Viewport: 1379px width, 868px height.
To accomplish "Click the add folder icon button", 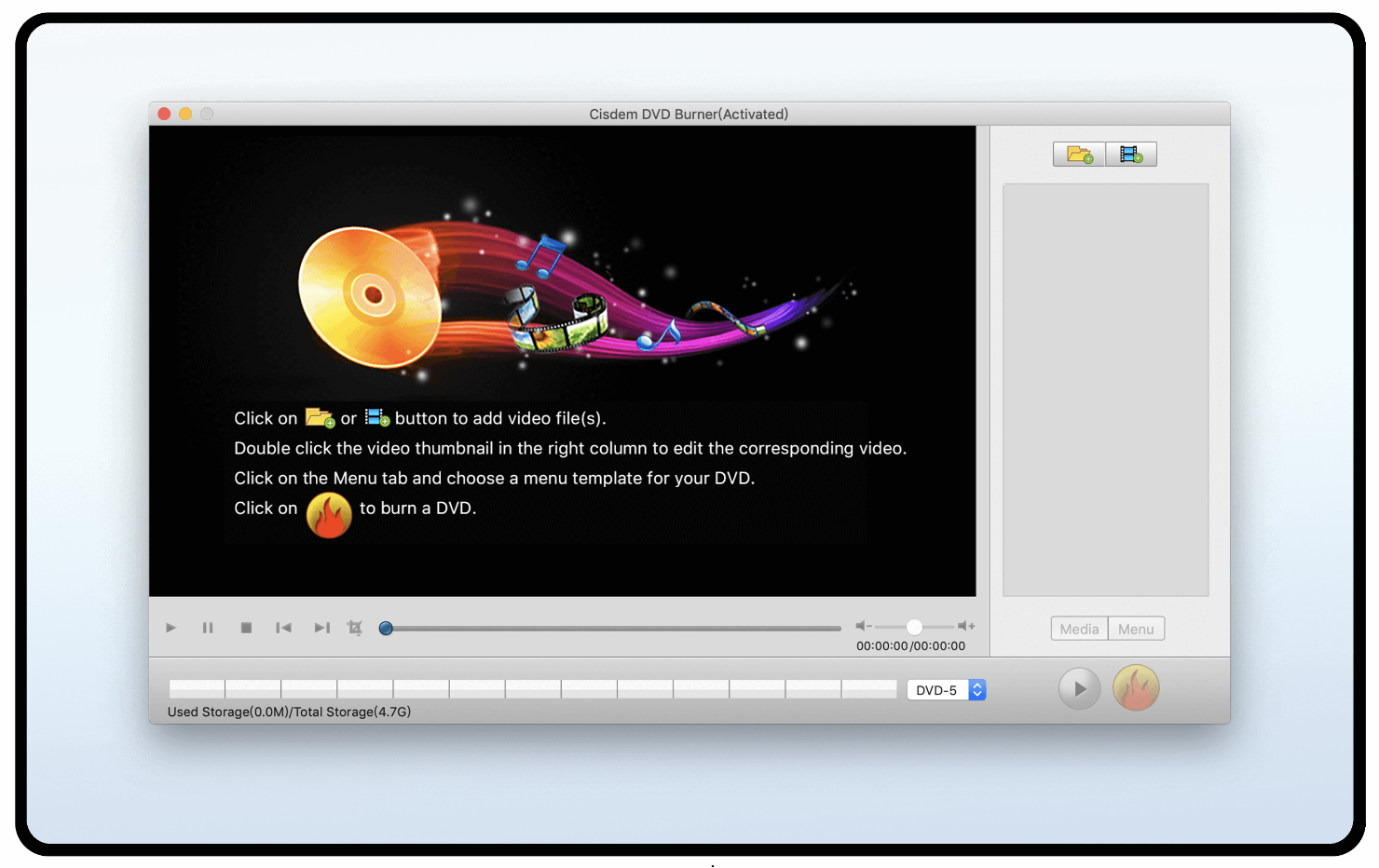I will click(1079, 155).
